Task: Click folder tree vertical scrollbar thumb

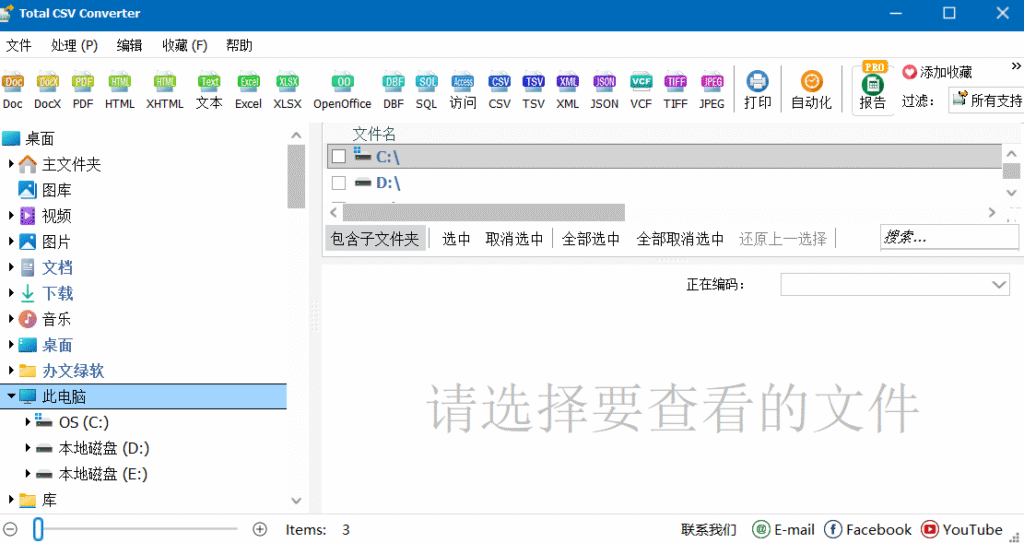Action: point(296,176)
